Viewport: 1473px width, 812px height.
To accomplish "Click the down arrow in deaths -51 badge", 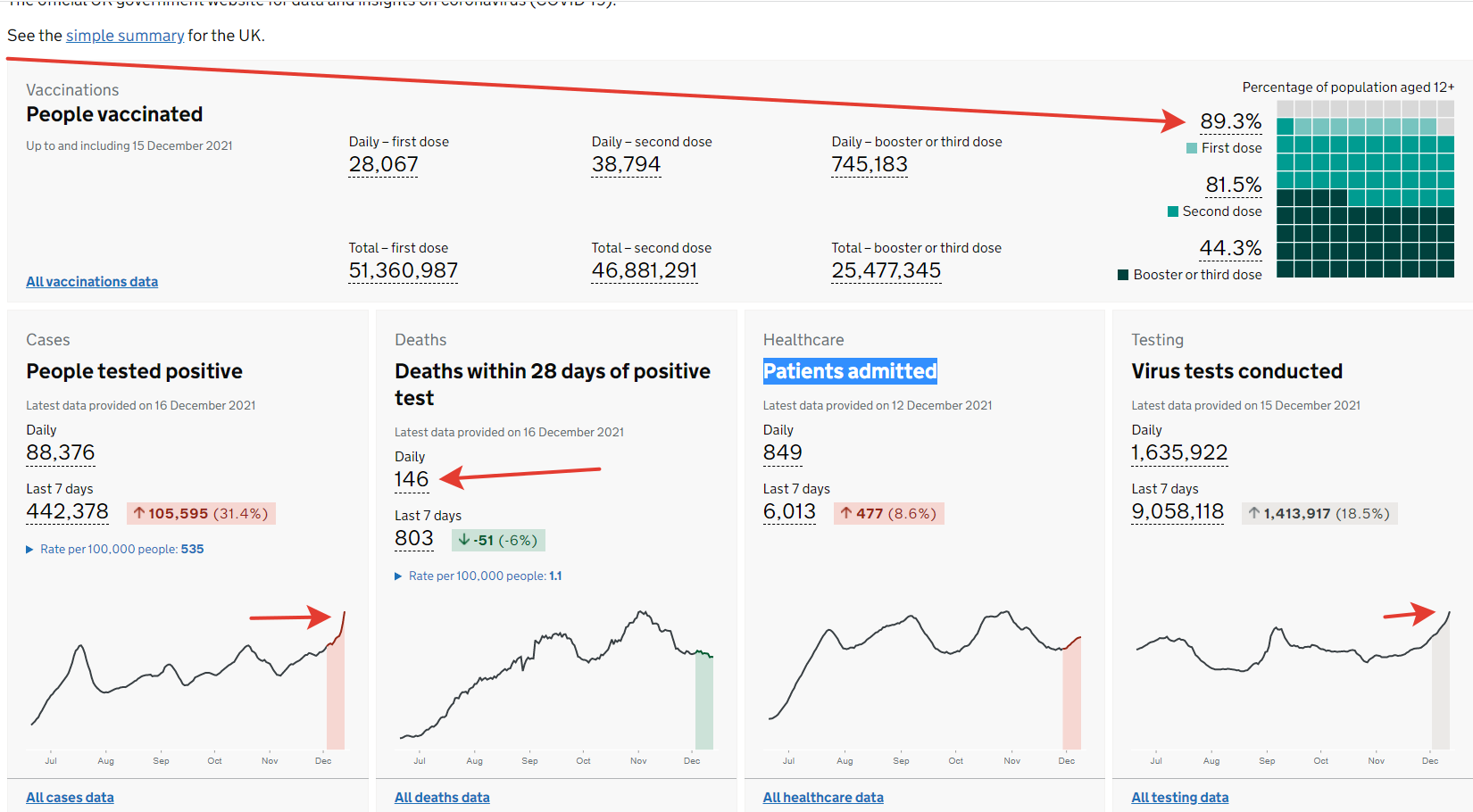I will [464, 540].
